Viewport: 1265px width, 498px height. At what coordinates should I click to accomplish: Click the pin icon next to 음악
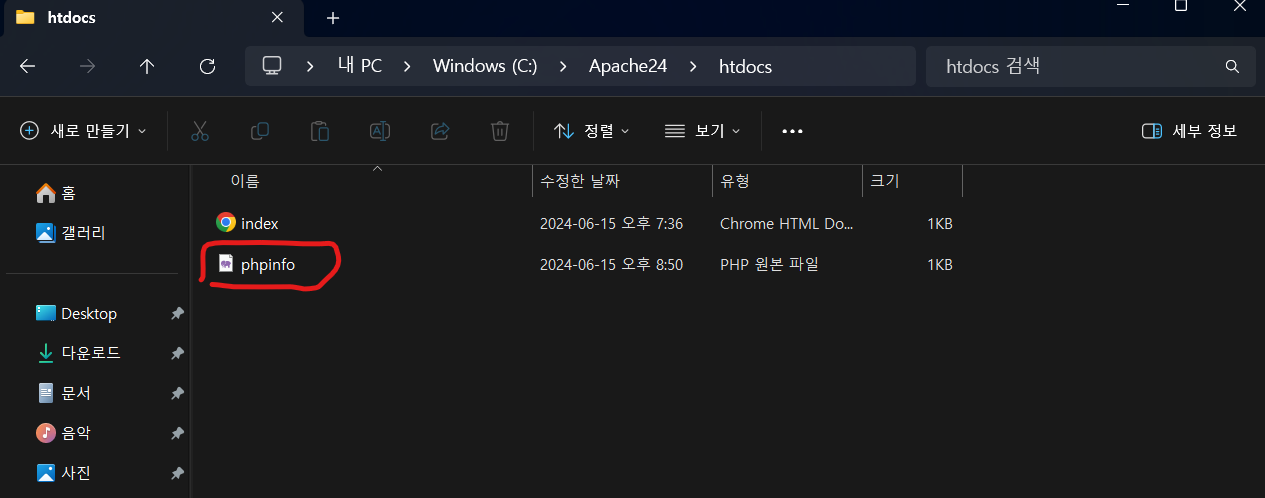[x=177, y=434]
